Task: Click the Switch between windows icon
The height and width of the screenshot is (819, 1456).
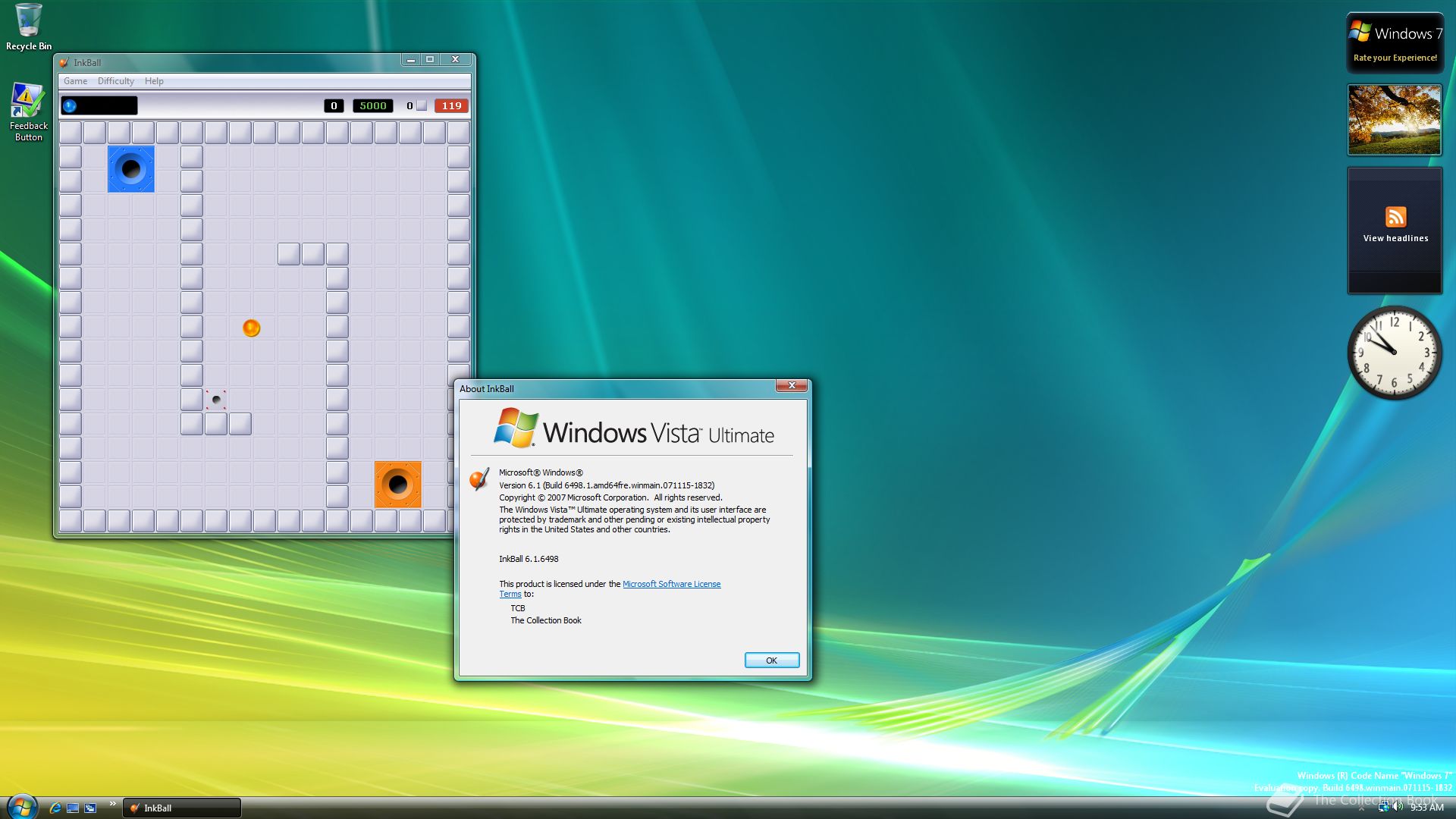Action: tap(90, 808)
